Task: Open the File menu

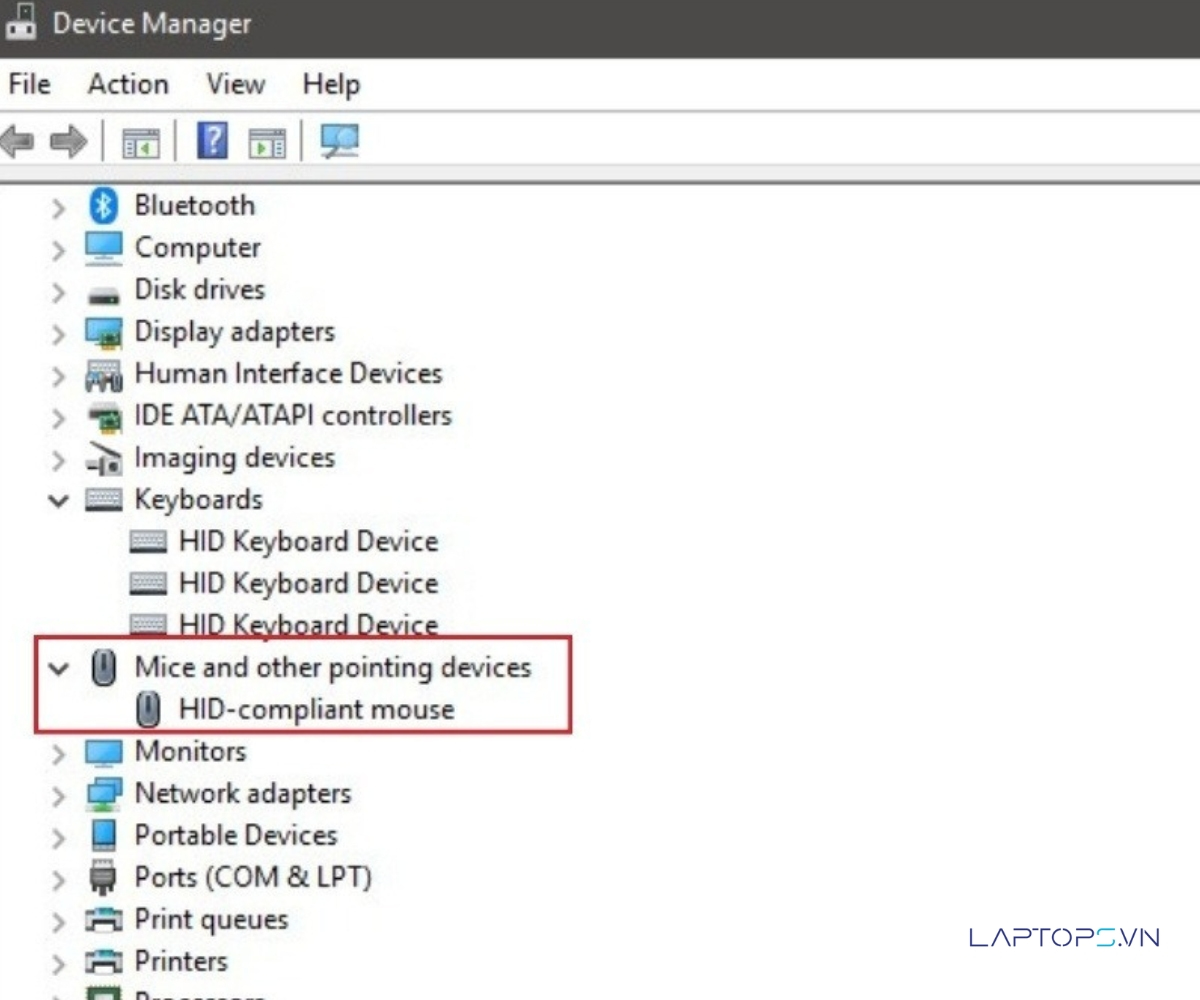Action: 29,85
